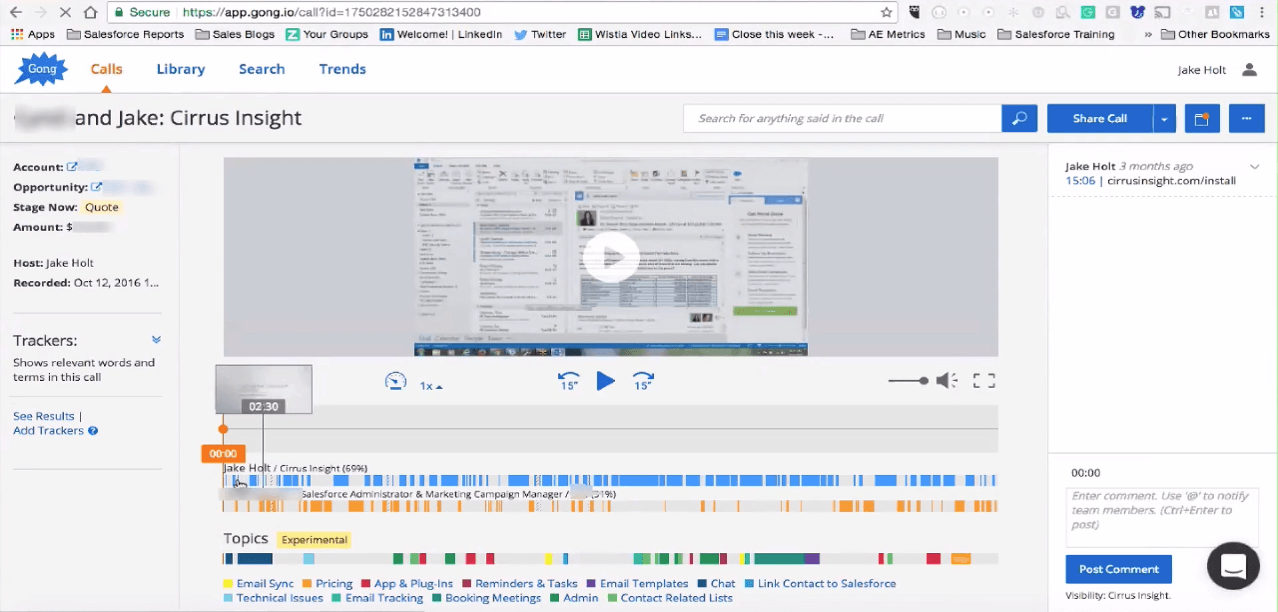Click the browser back arrow
Screen dimensions: 1278x612
coord(16,12)
